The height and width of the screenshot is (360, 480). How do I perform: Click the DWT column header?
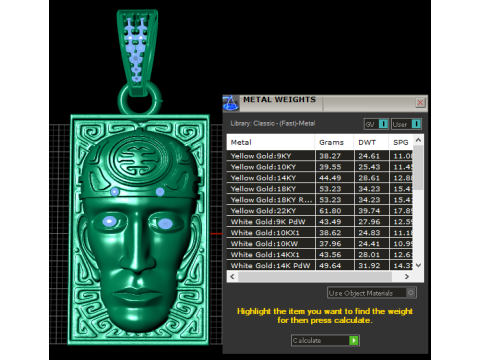(x=371, y=142)
